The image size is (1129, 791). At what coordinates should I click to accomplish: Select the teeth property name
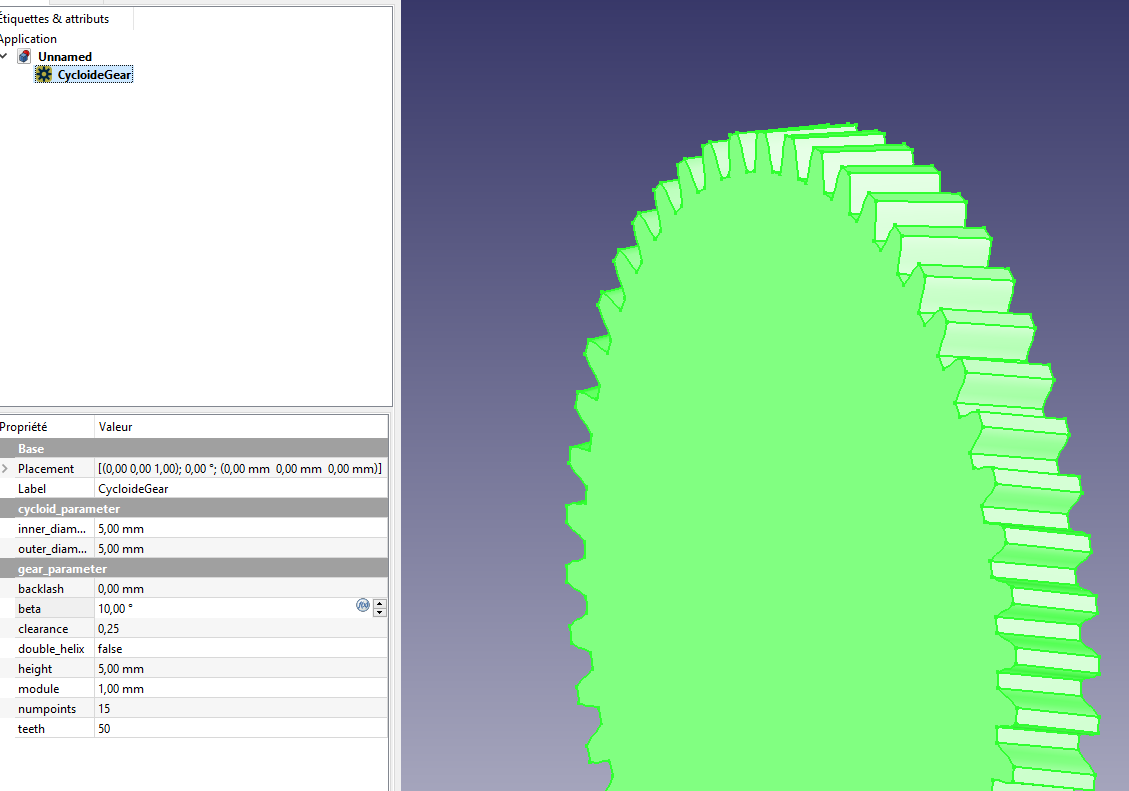(x=31, y=729)
